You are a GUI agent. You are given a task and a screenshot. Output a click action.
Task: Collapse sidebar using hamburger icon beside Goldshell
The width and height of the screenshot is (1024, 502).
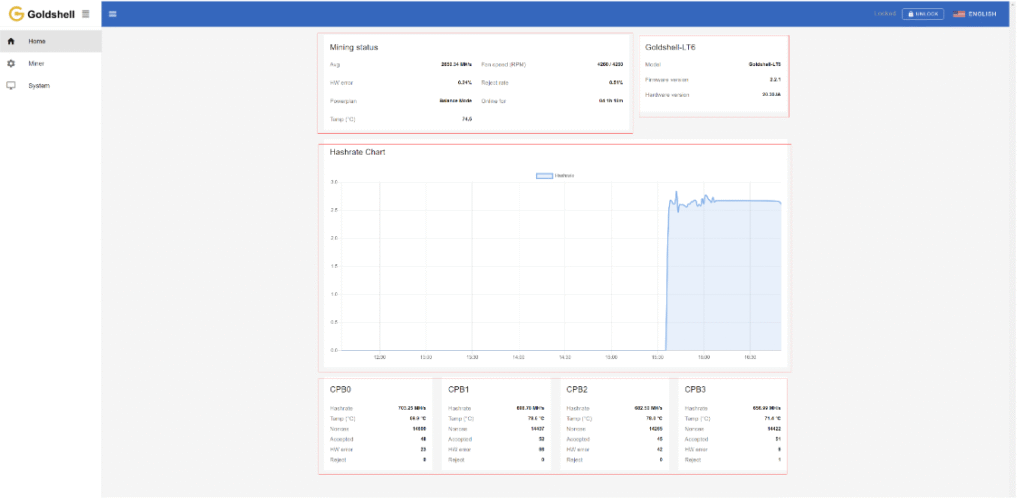(x=85, y=14)
